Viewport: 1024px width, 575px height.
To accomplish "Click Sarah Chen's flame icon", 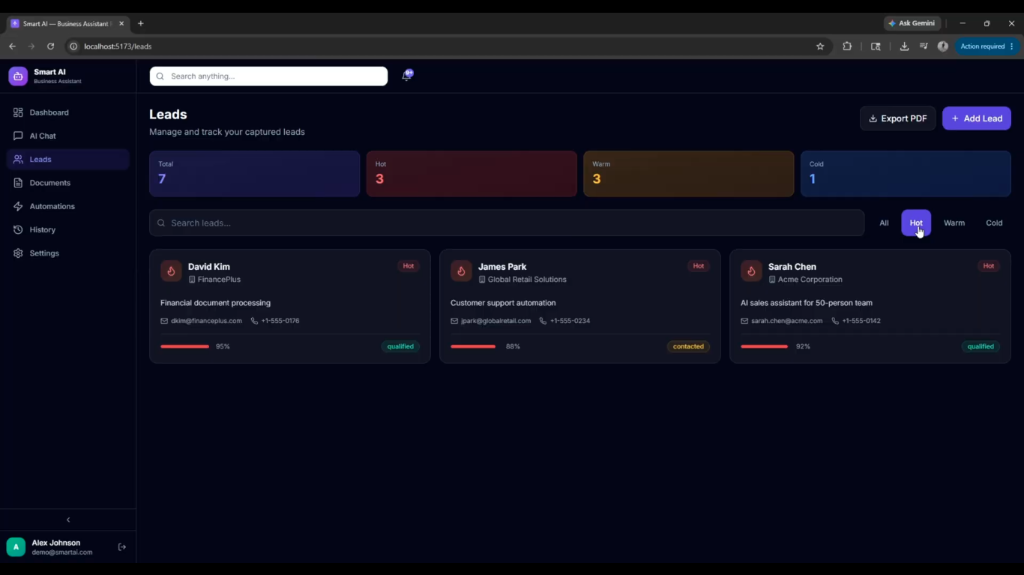I will point(751,271).
